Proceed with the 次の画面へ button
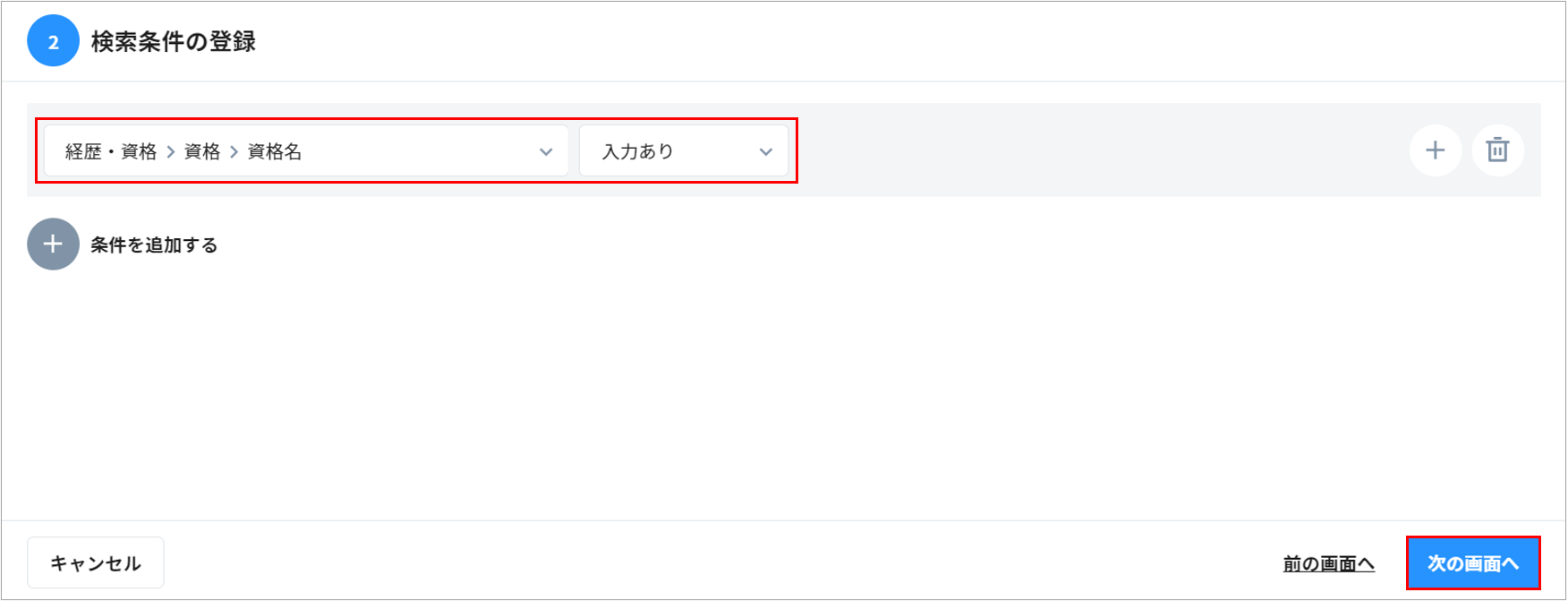 coord(1472,563)
